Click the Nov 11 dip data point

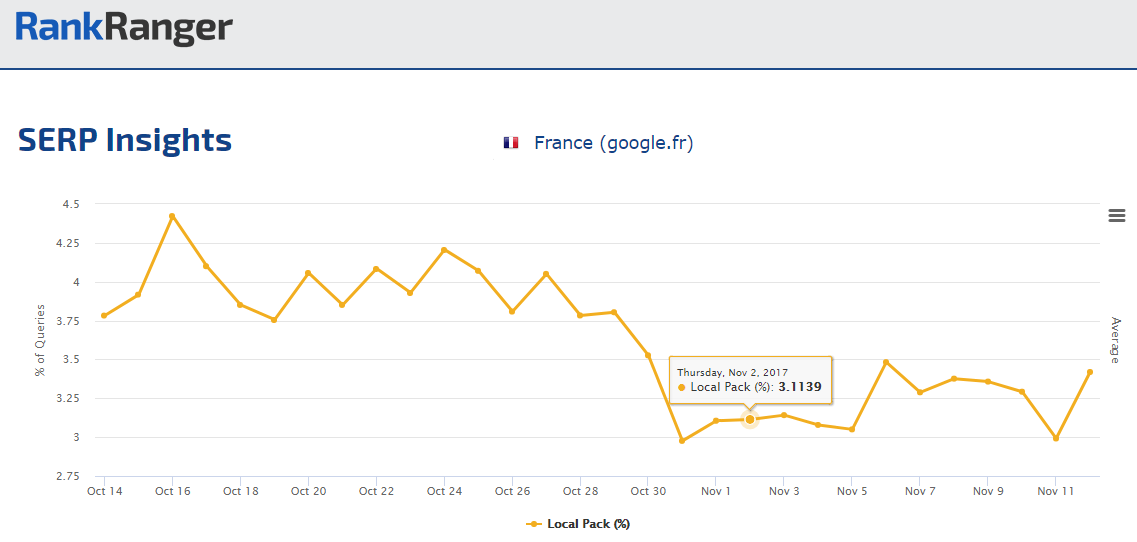[1055, 438]
